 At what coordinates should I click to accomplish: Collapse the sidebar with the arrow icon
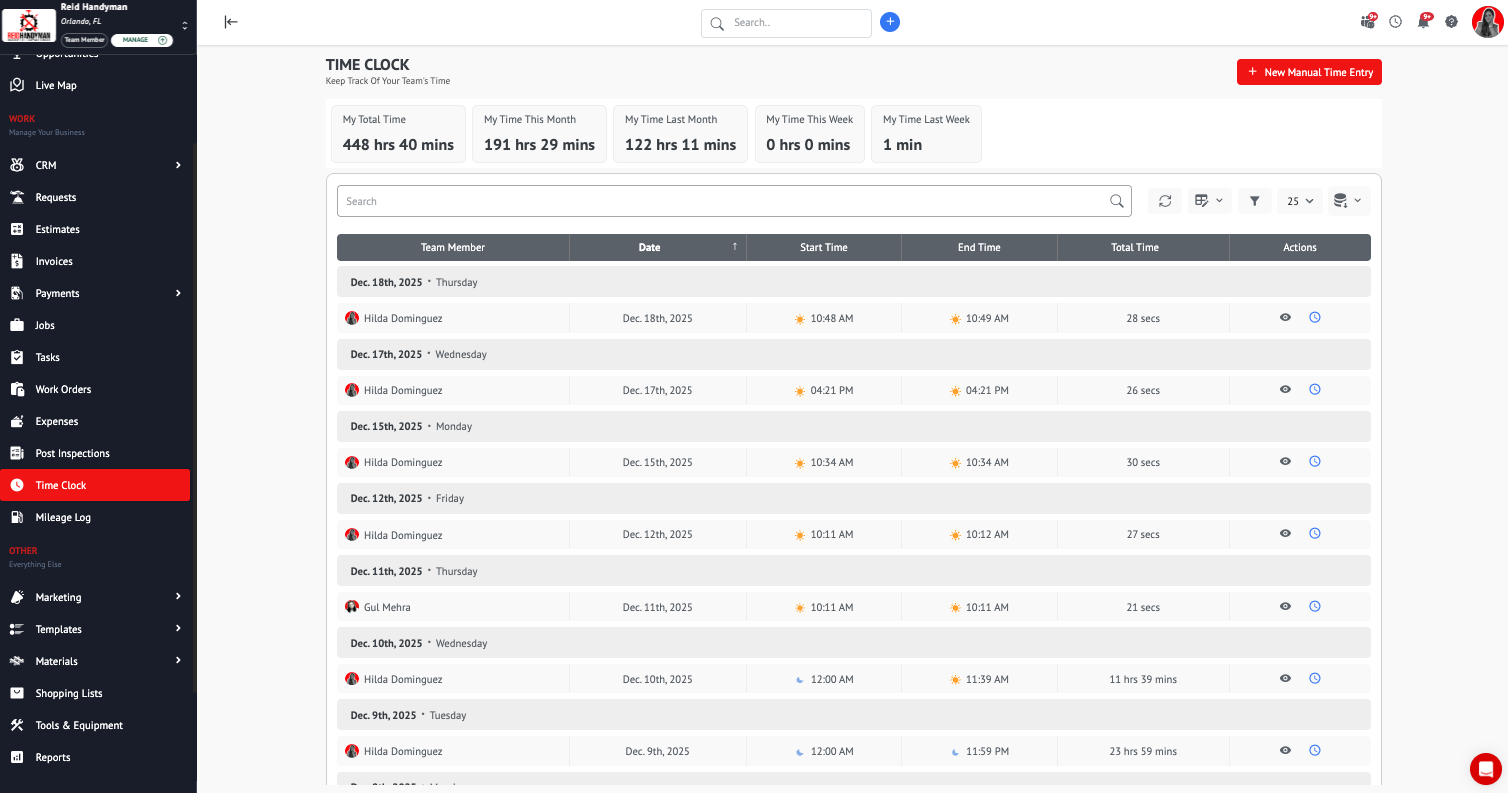pyautogui.click(x=231, y=22)
